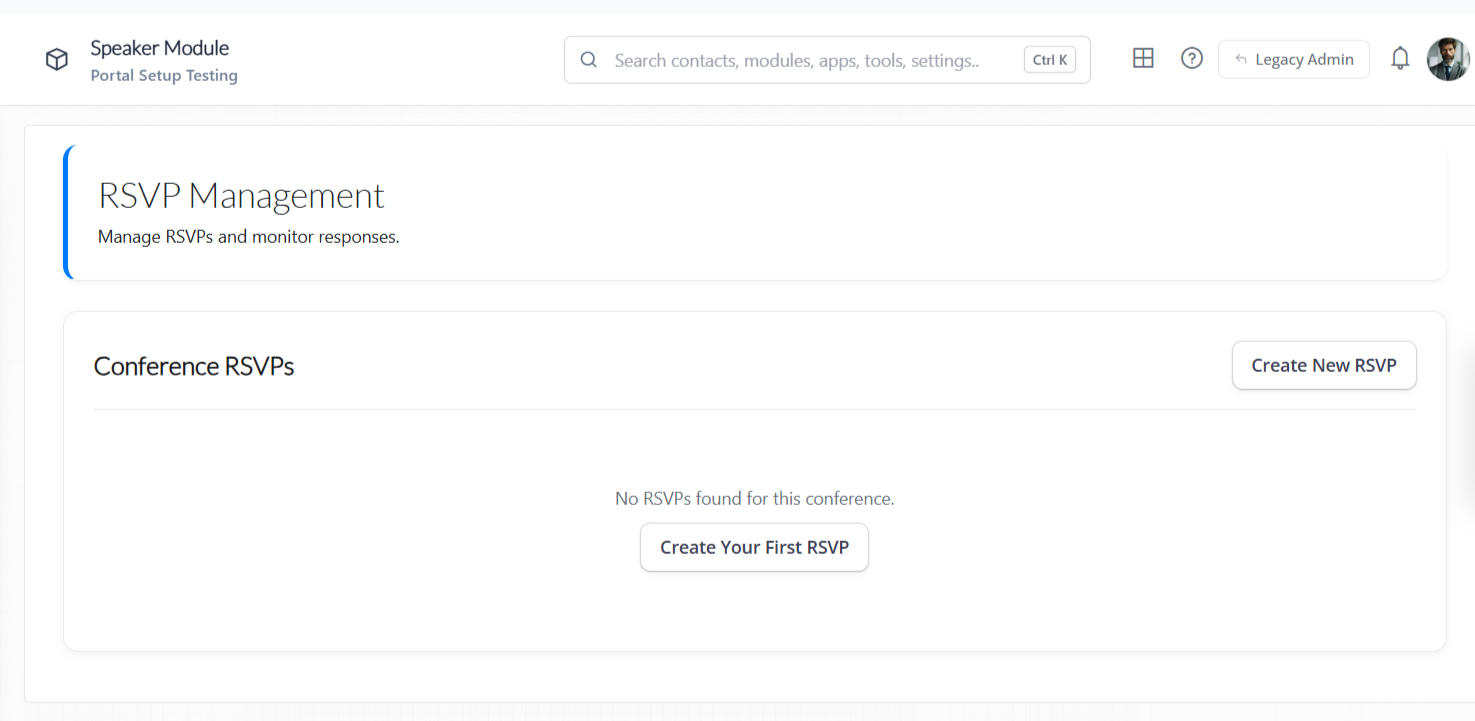Click the cube logo icon beside Speaker Module

[x=57, y=60]
